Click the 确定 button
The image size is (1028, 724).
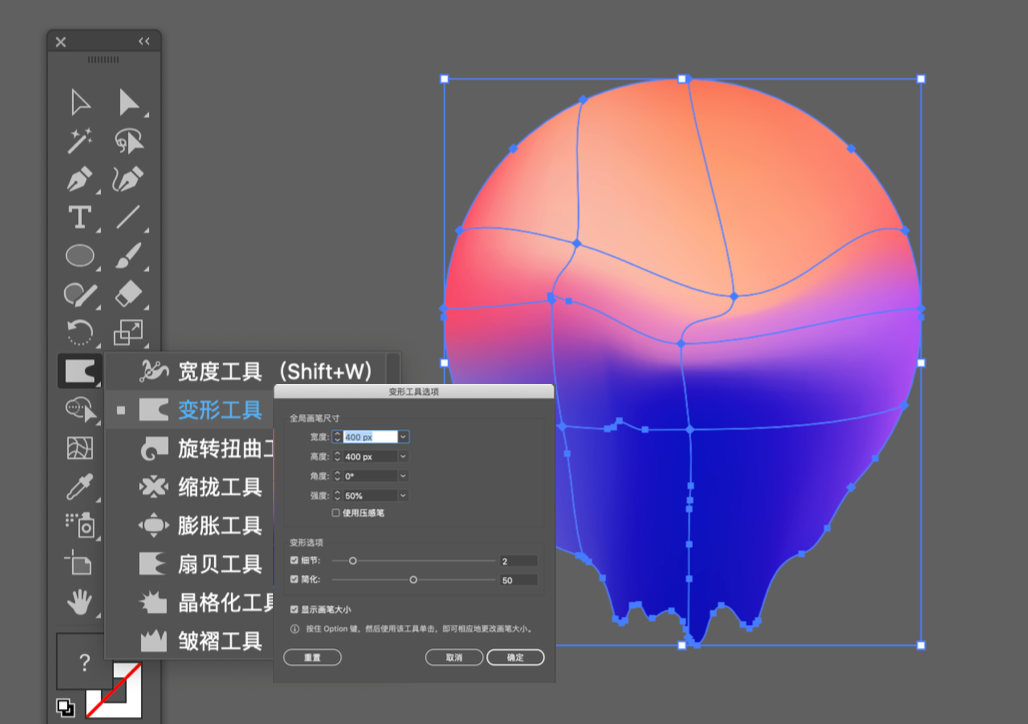pos(515,657)
